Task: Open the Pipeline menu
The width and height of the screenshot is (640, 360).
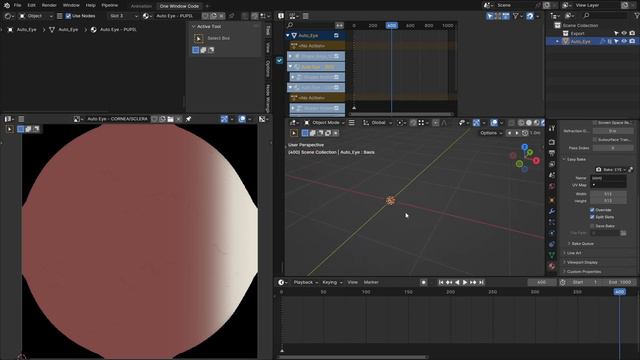Action: click(109, 5)
